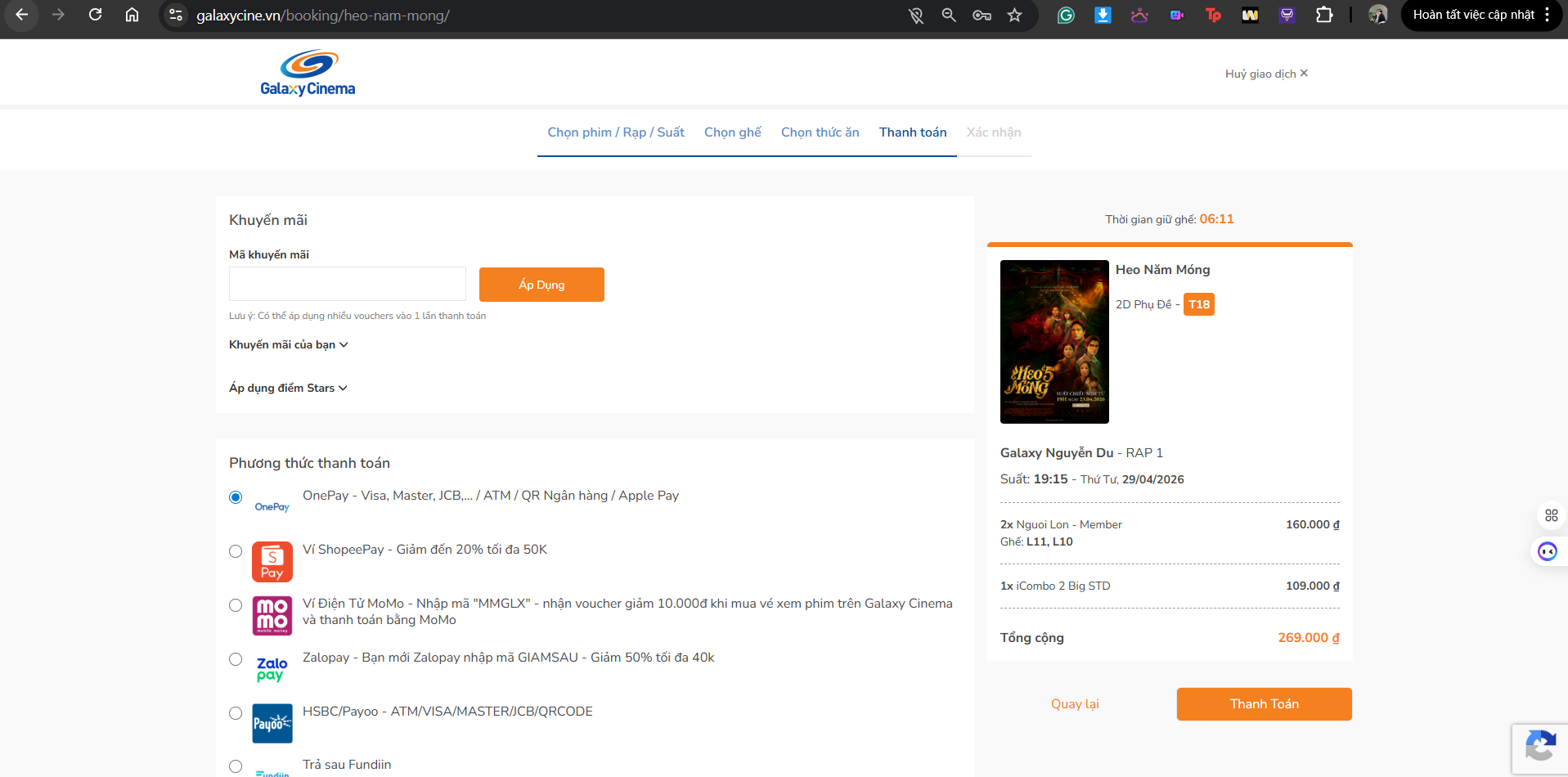Viewport: 1568px width, 777px height.
Task: Select the OnePay payment radio button
Action: [236, 497]
